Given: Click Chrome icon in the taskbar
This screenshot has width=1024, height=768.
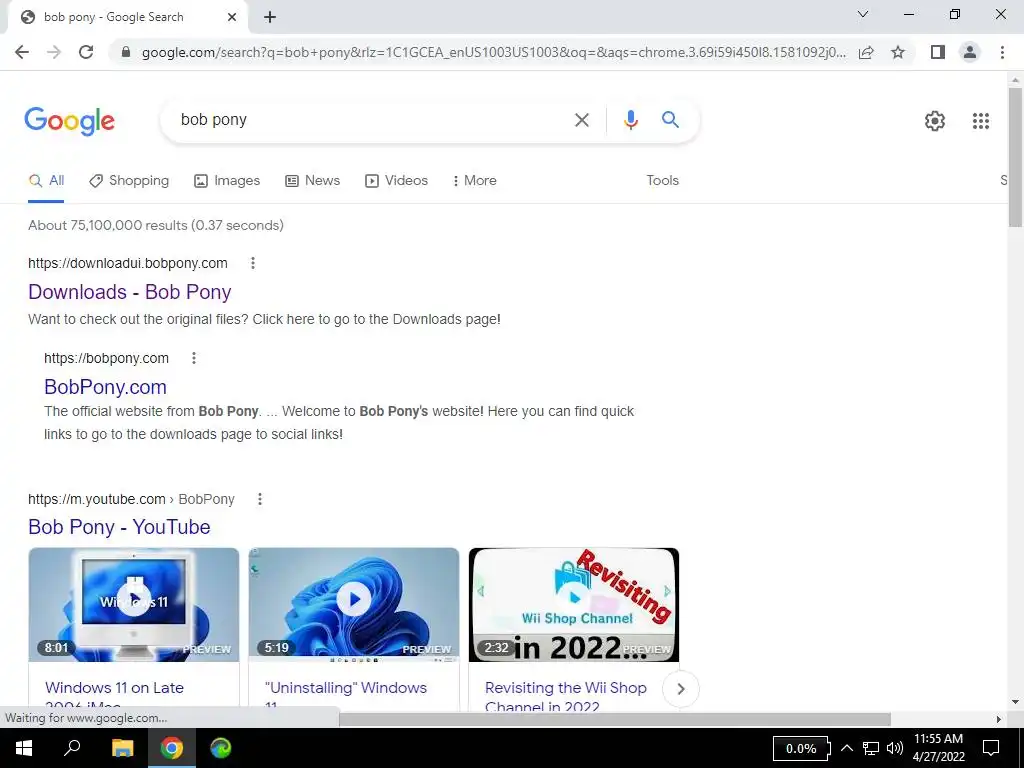Looking at the screenshot, I should pos(172,748).
